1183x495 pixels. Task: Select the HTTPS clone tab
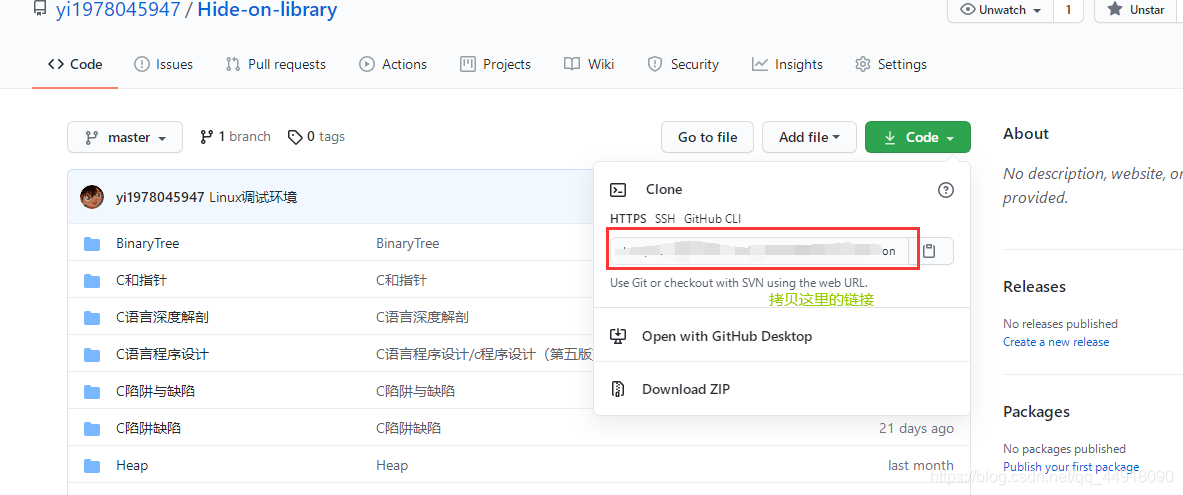pos(628,219)
